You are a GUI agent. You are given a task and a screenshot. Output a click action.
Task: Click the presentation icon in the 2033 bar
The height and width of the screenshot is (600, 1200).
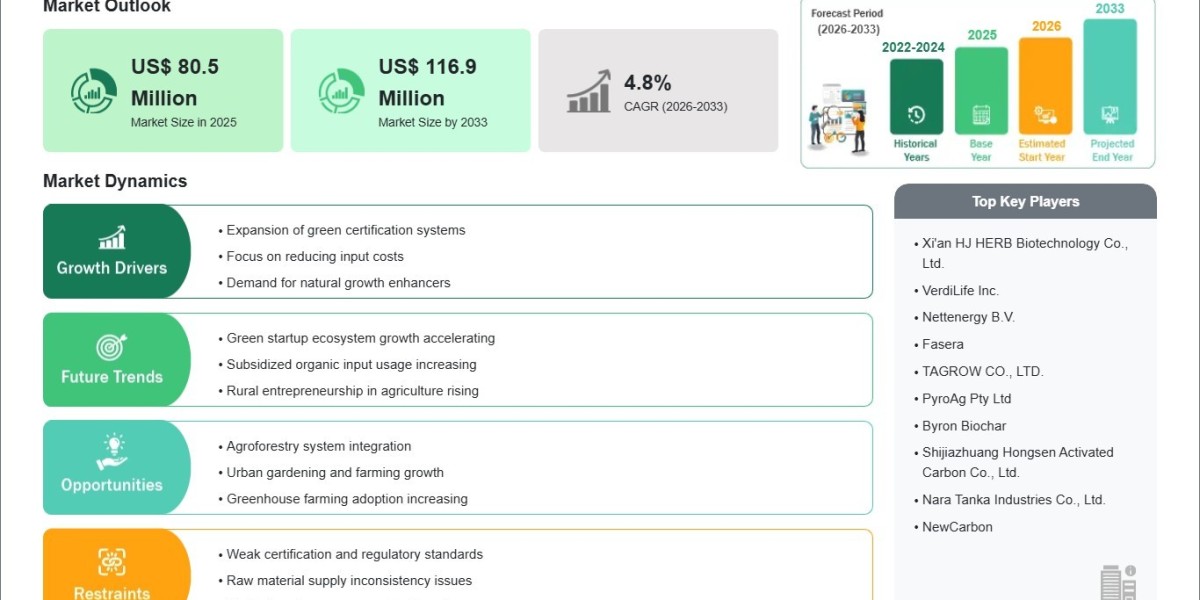[1110, 115]
